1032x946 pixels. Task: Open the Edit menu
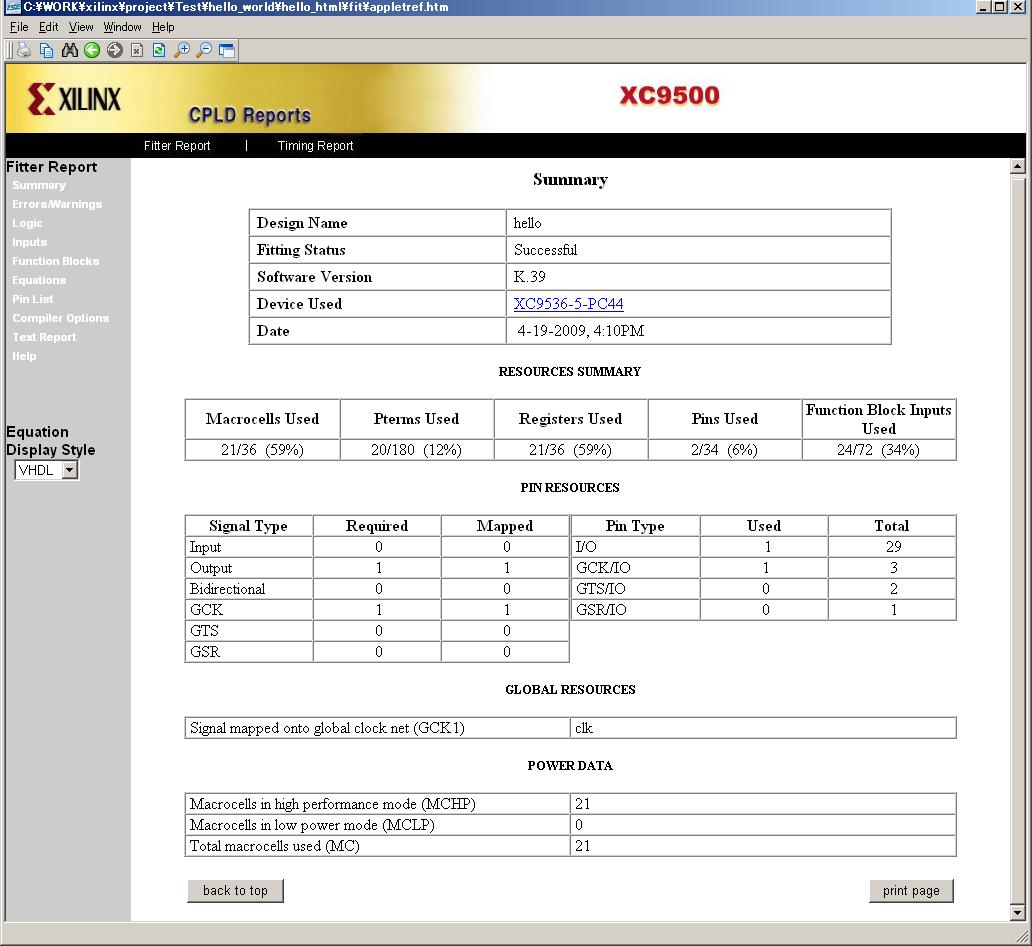(49, 27)
